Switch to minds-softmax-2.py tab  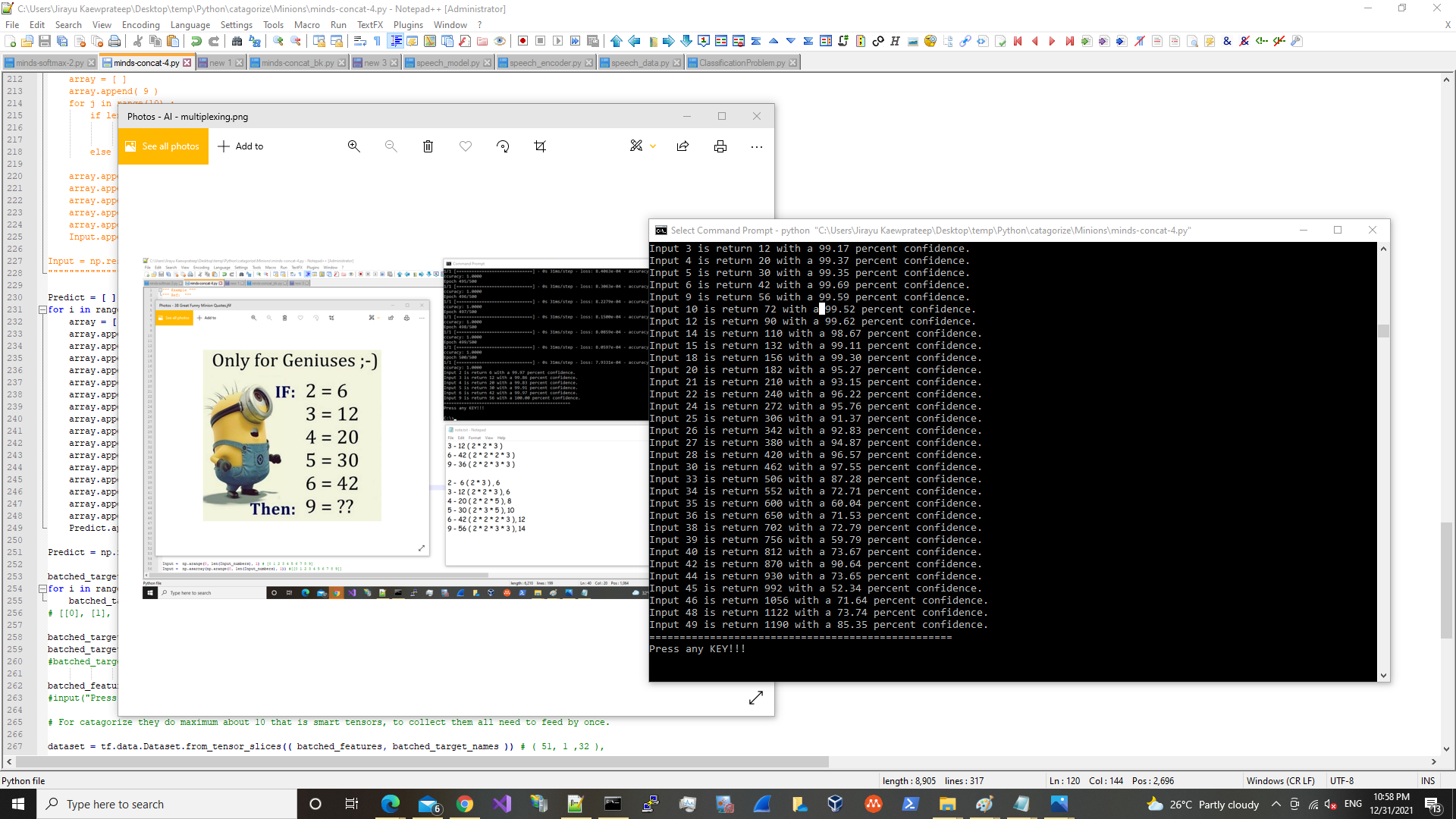pos(49,63)
